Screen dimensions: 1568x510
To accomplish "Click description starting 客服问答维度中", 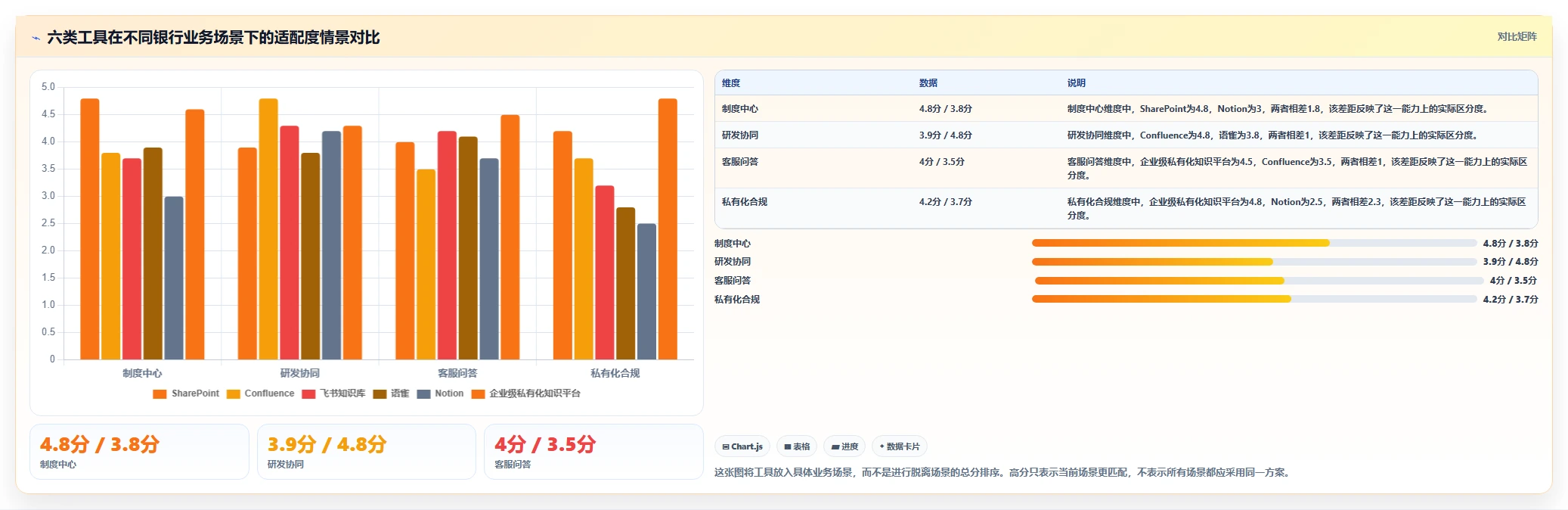I will point(1297,169).
